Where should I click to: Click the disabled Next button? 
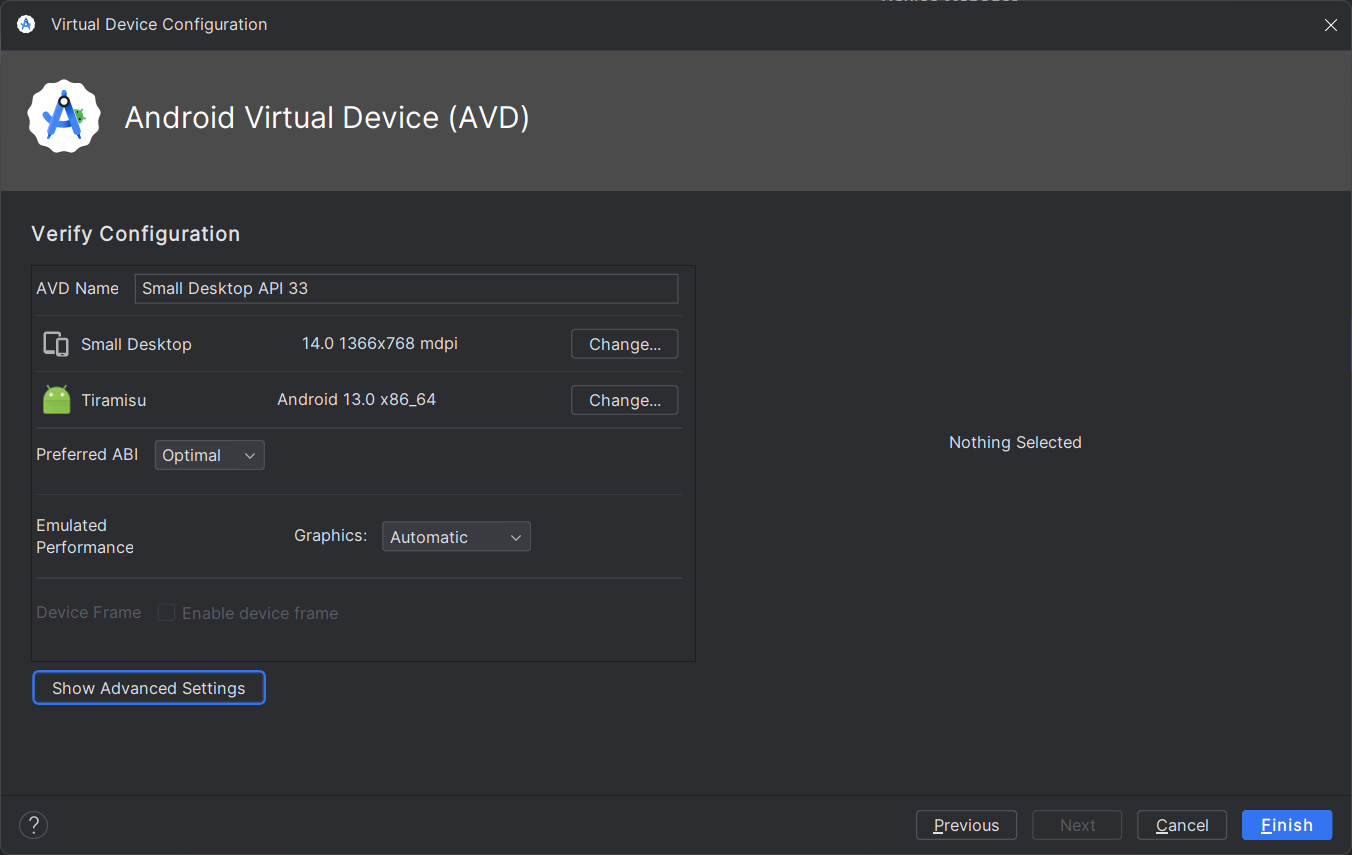click(1077, 825)
